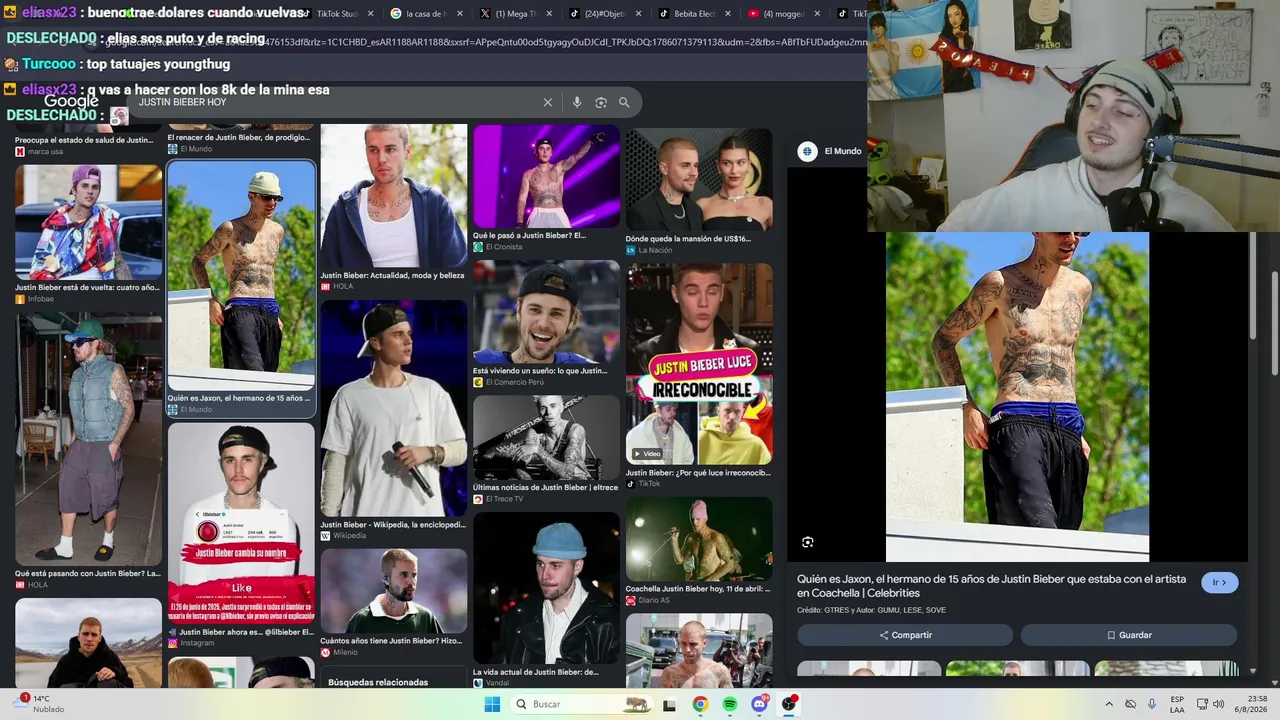Click the Ir button in the preview panel
This screenshot has height=720, width=1280.
tap(1219, 582)
